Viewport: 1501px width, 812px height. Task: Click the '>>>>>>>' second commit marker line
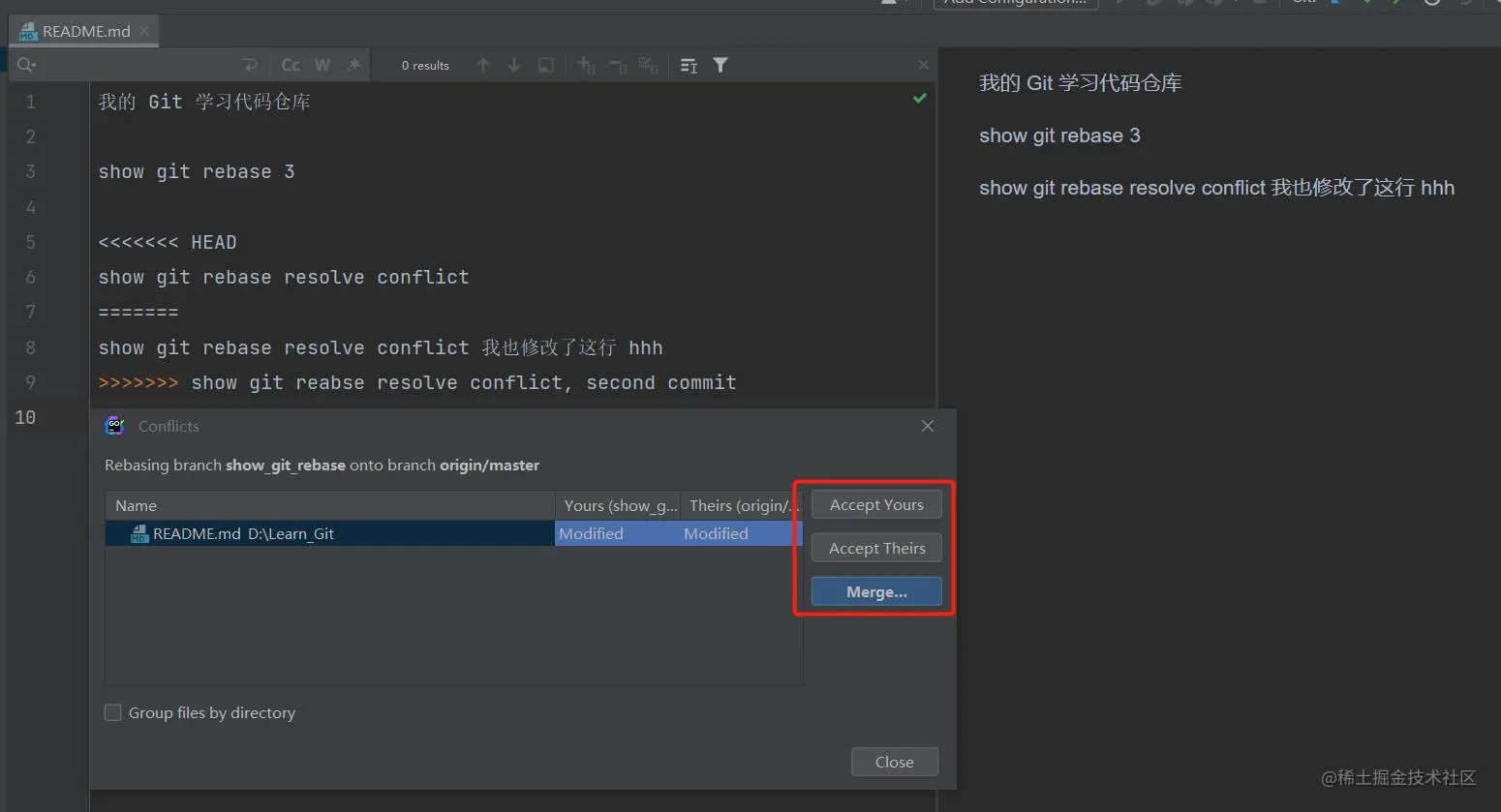(x=417, y=382)
